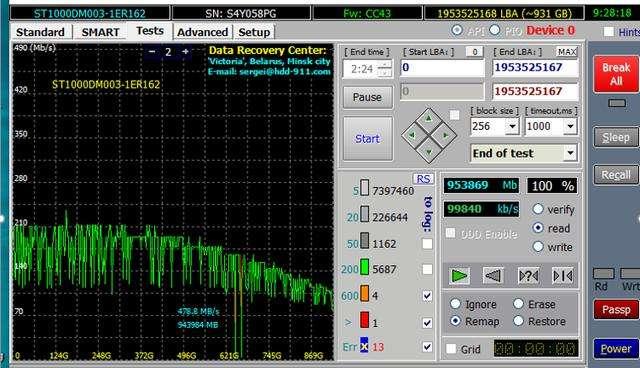Select the write radio button
The width and height of the screenshot is (640, 368).
tap(538, 246)
